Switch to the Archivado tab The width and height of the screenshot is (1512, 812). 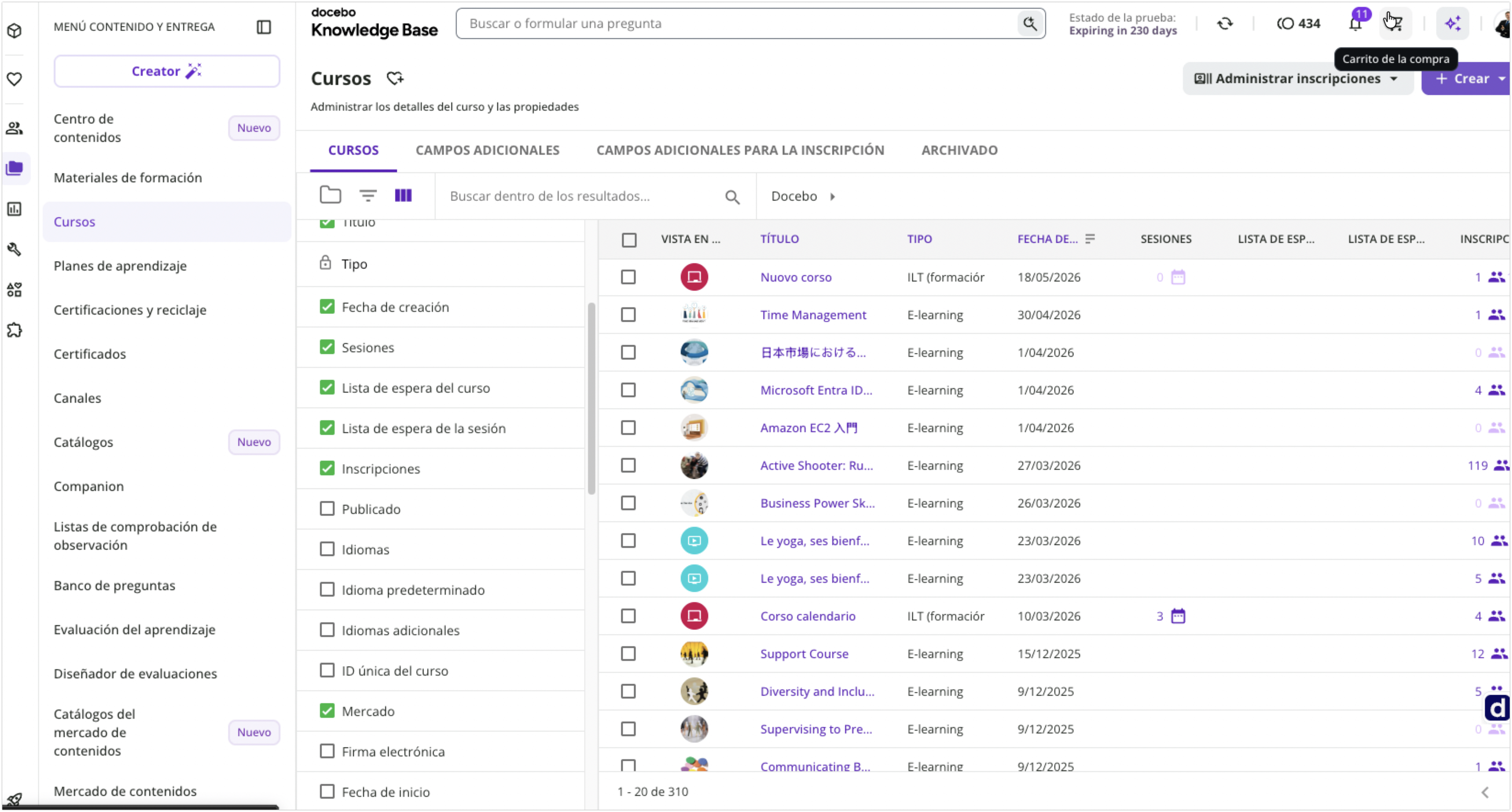(x=959, y=150)
